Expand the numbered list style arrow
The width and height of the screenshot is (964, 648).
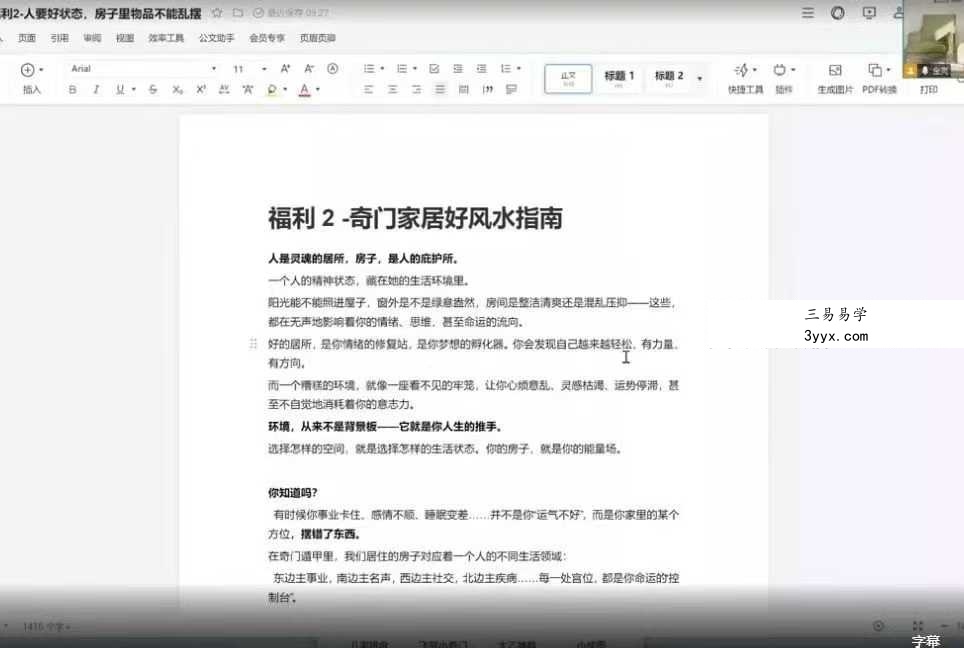[x=415, y=69]
